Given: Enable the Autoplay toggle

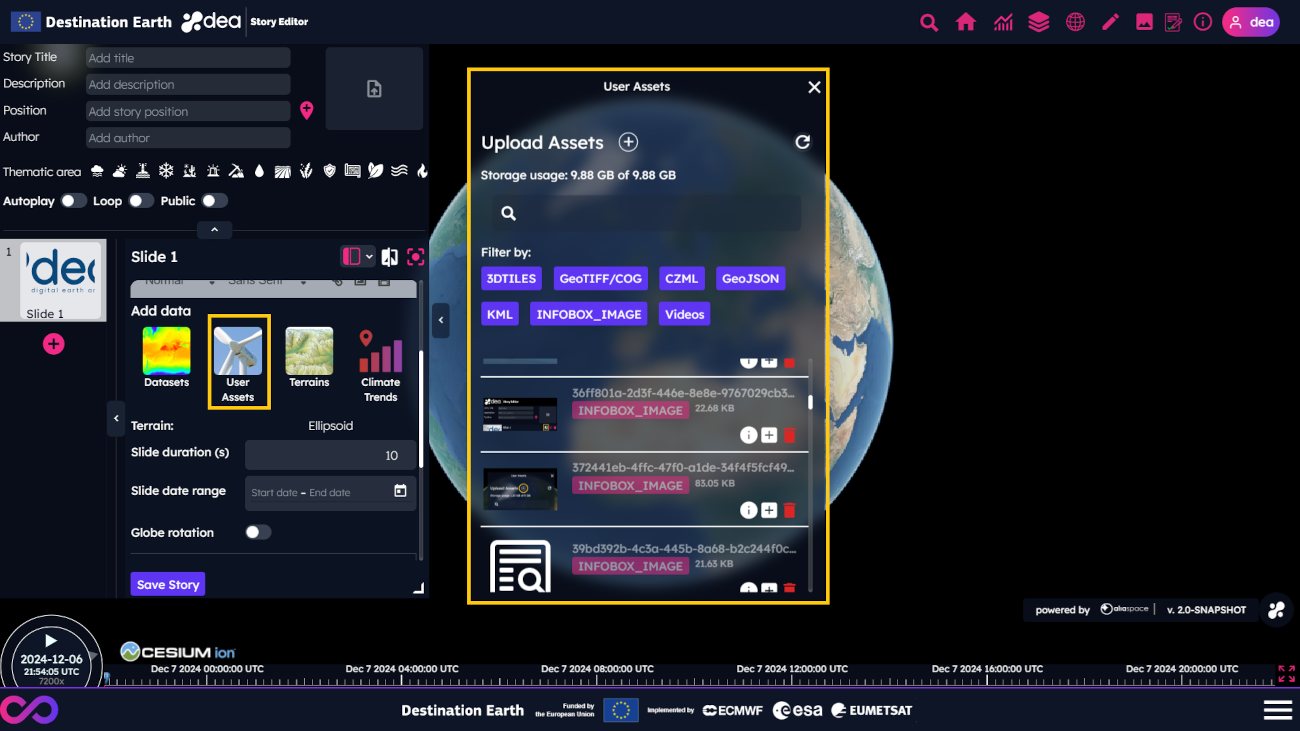Looking at the screenshot, I should [73, 201].
